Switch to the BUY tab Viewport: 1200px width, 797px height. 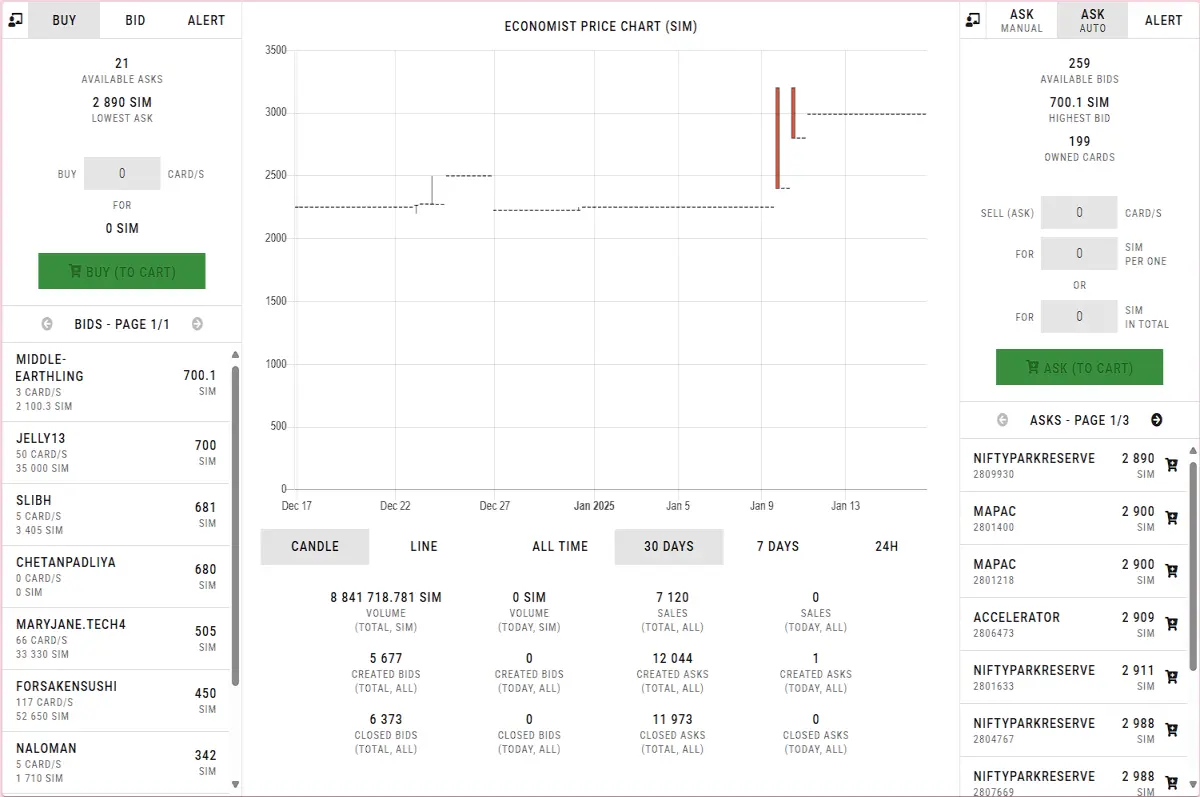tap(64, 20)
